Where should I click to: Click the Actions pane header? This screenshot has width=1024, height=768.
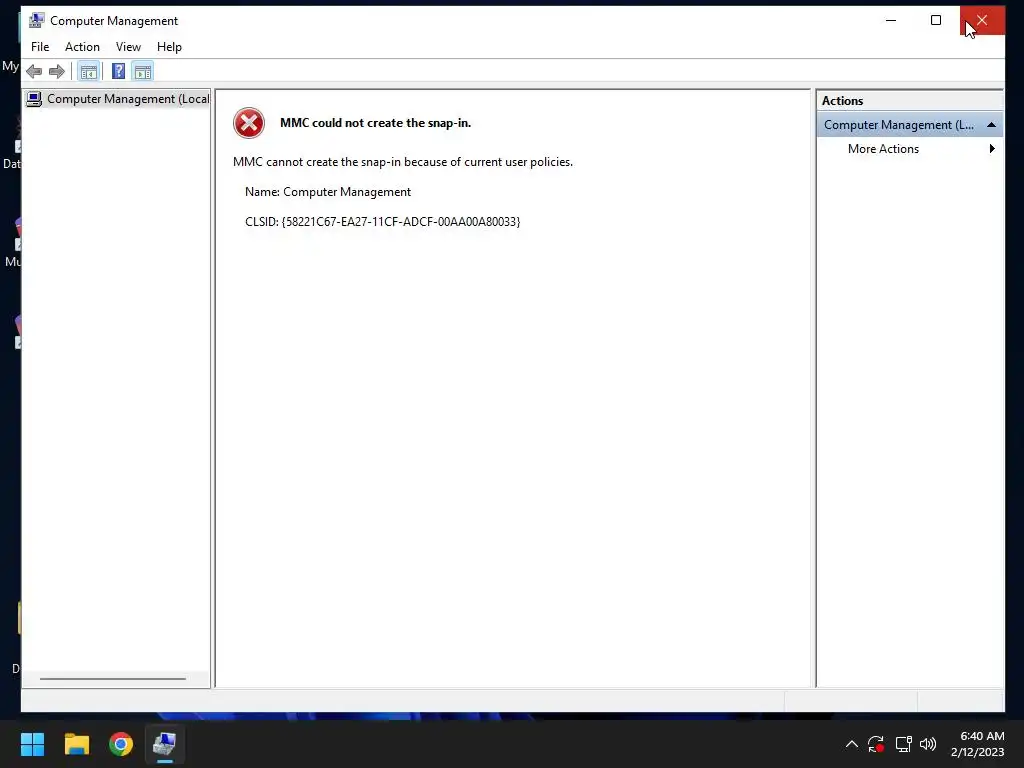909,101
